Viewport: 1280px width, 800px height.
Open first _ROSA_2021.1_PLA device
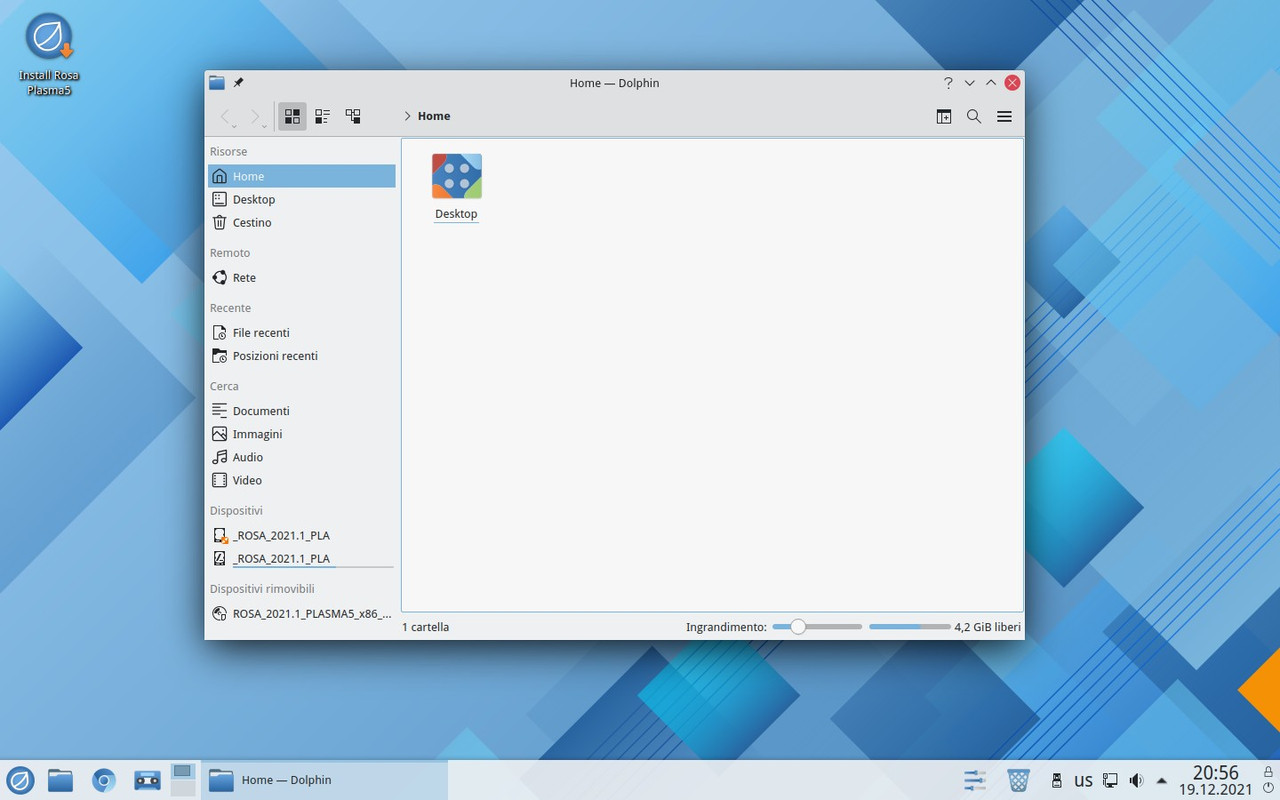tap(302, 535)
